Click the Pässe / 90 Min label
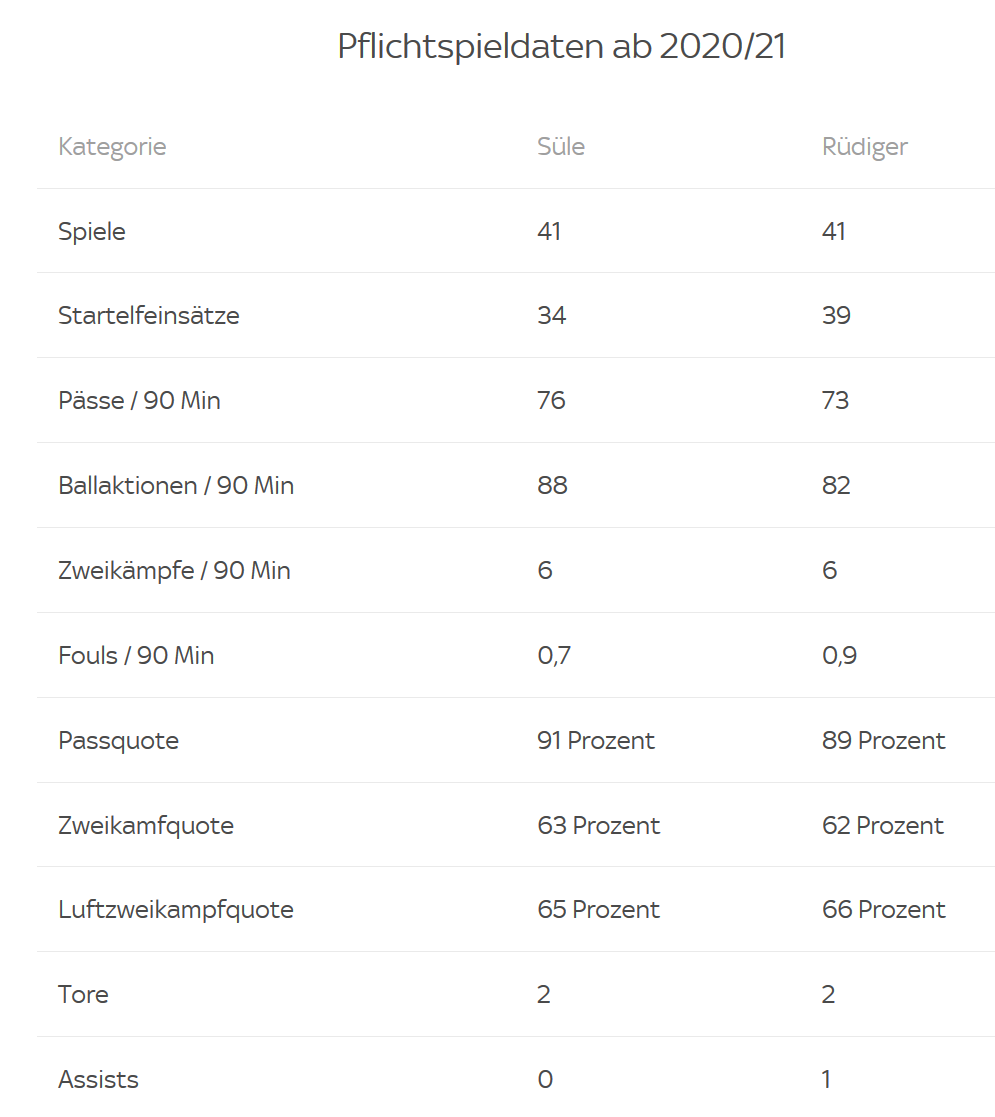This screenshot has width=995, height=1117. 140,400
